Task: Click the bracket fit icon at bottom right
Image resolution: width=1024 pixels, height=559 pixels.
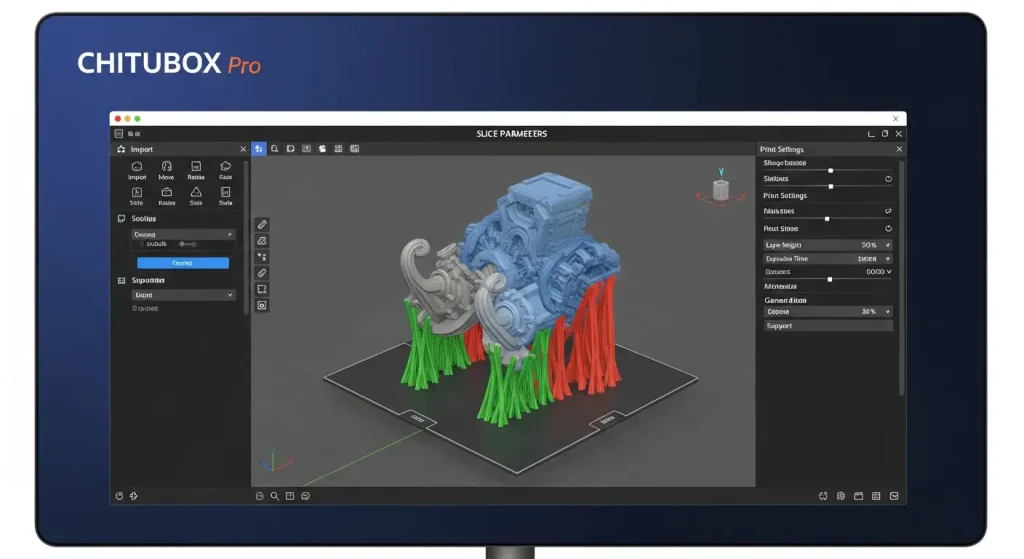Action: (x=823, y=496)
